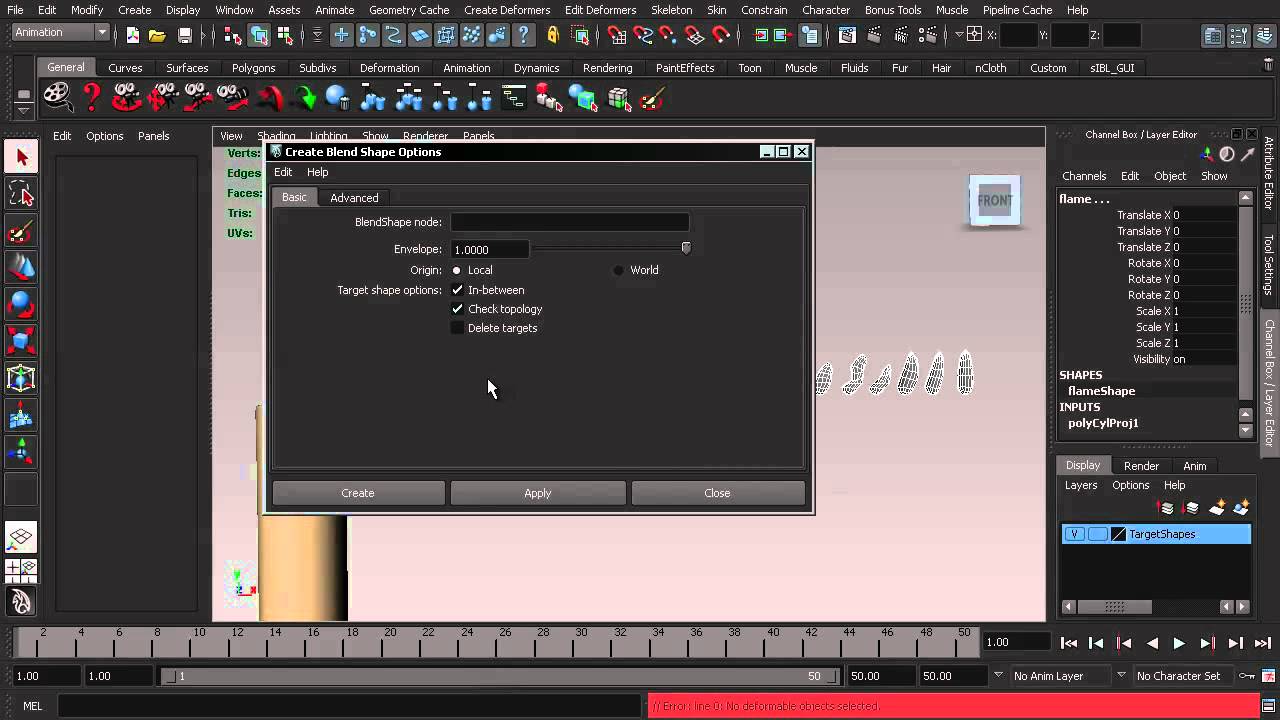Image resolution: width=1280 pixels, height=720 pixels.
Task: Toggle display type box of TargetShapes layer
Action: coord(1097,534)
